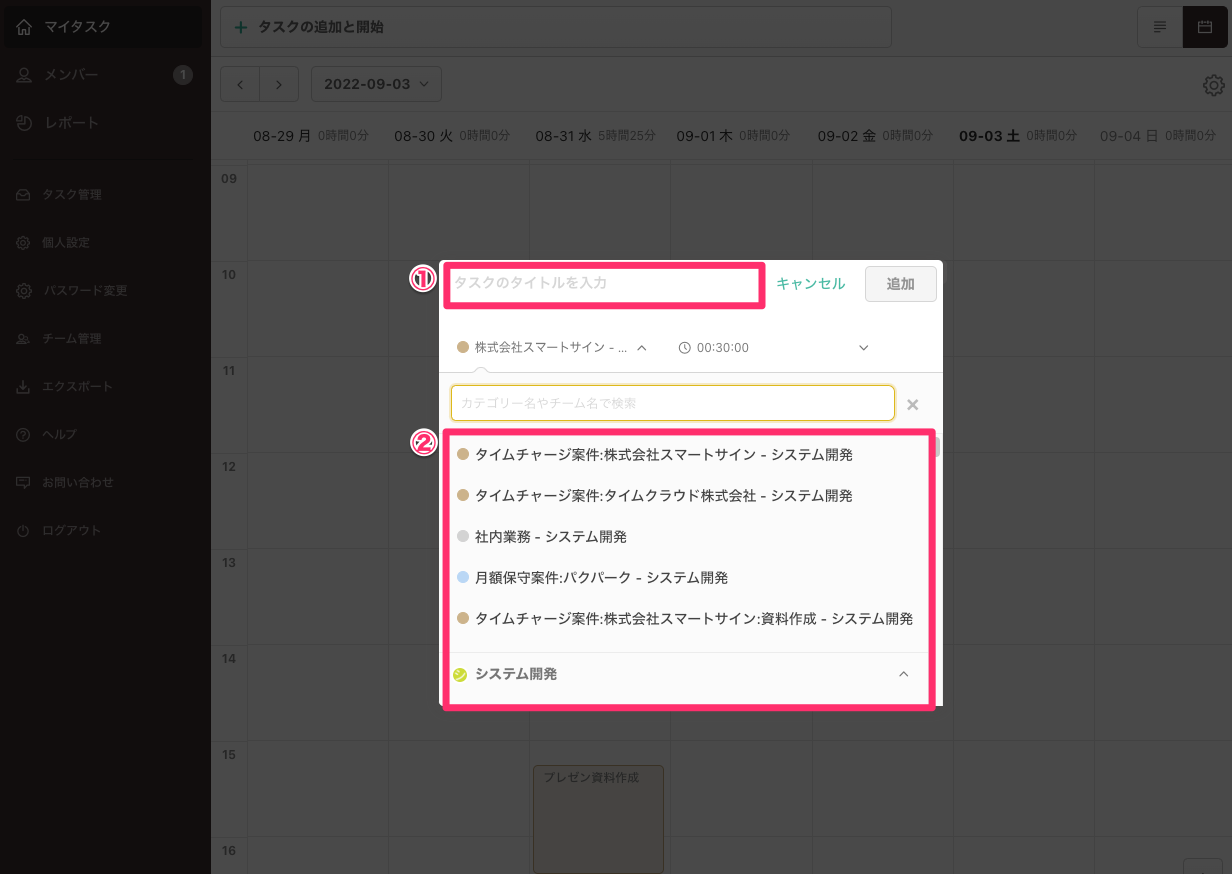Go to next week arrow
Screen dimensions: 1232x874
click(x=279, y=84)
